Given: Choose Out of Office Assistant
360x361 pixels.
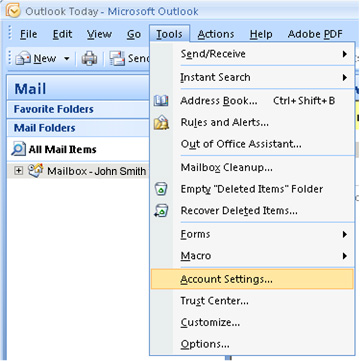Looking at the screenshot, I should pyautogui.click(x=252, y=144).
